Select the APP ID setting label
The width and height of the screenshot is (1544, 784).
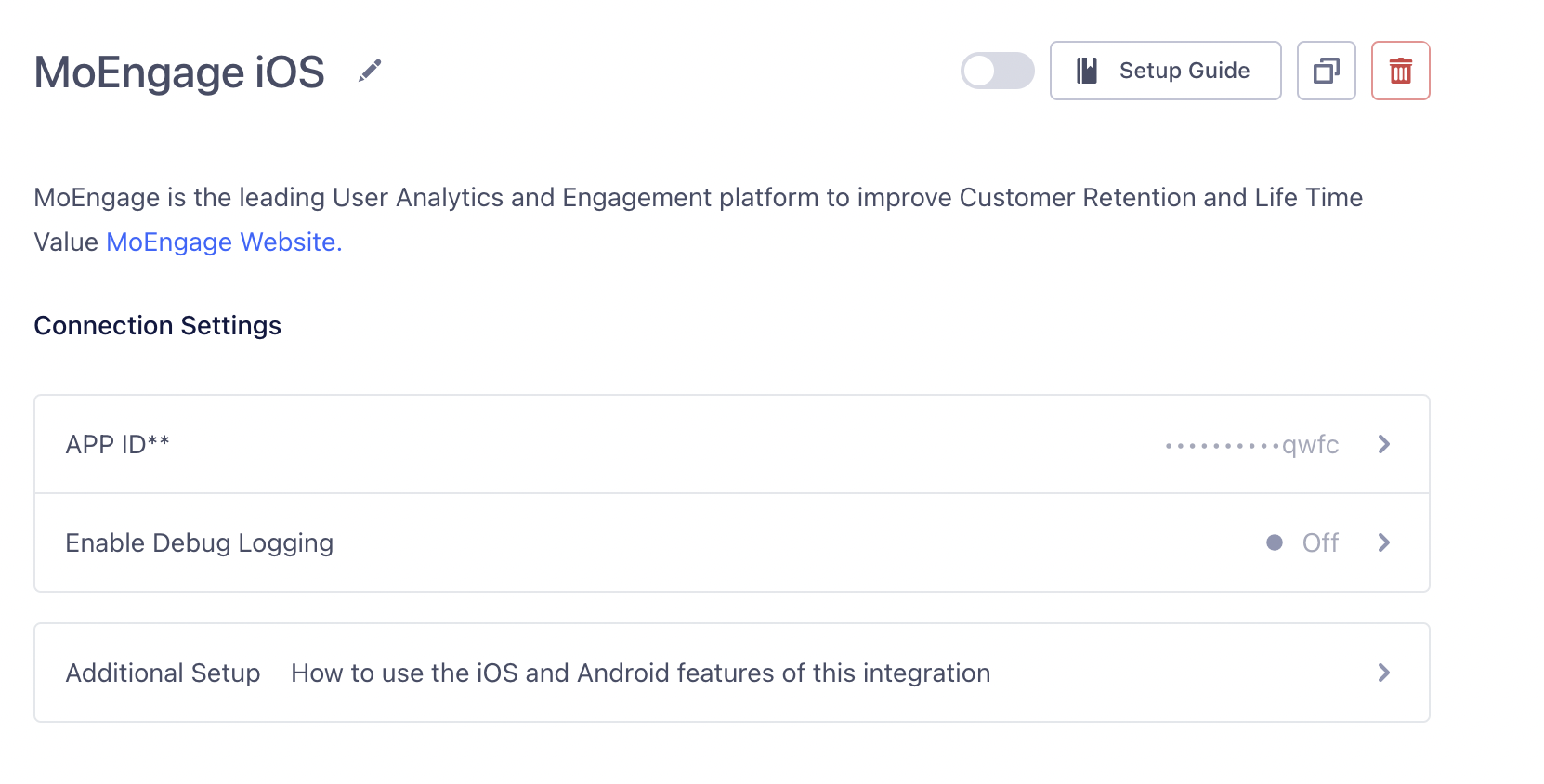click(x=117, y=445)
